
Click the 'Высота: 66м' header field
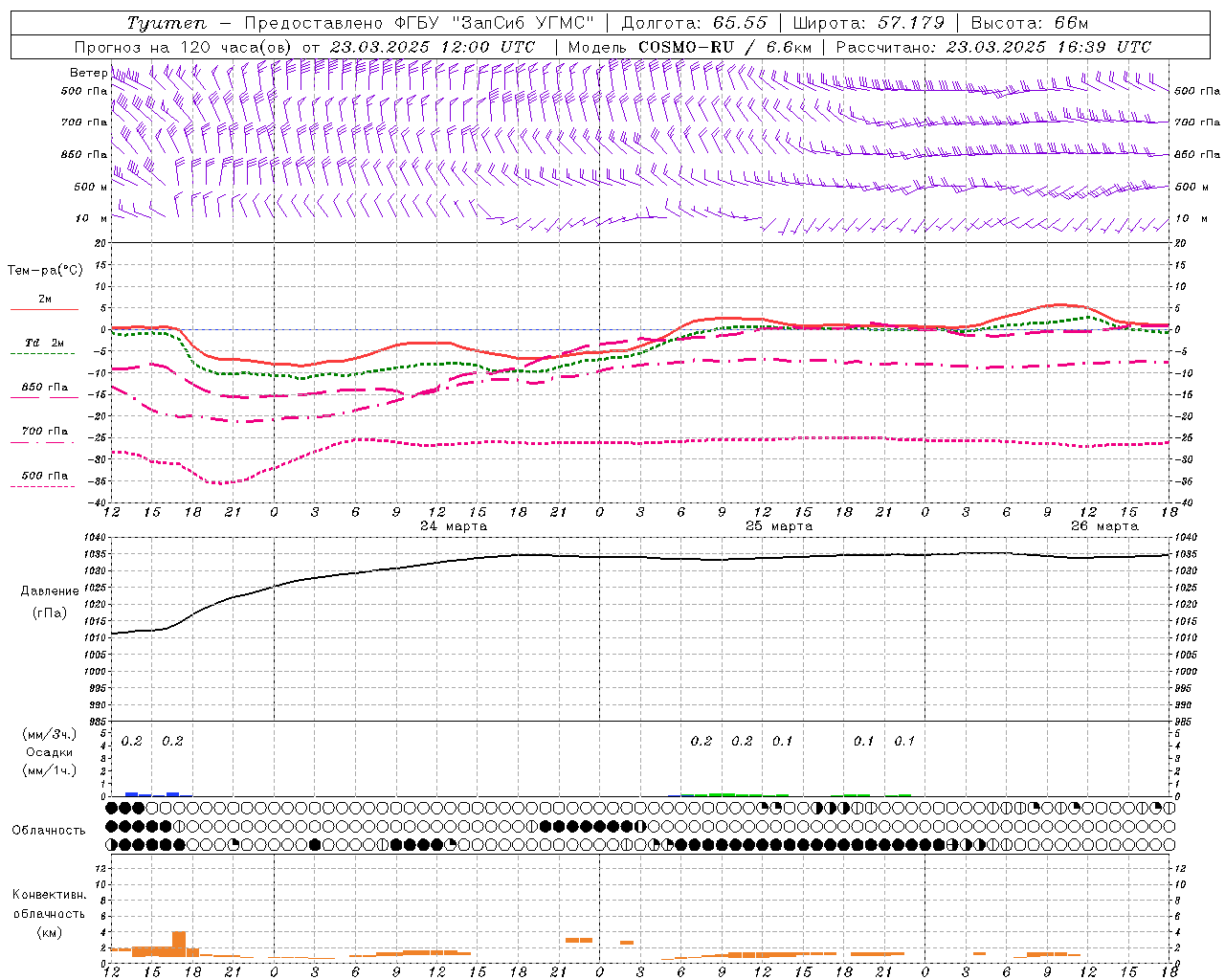(x=1030, y=23)
